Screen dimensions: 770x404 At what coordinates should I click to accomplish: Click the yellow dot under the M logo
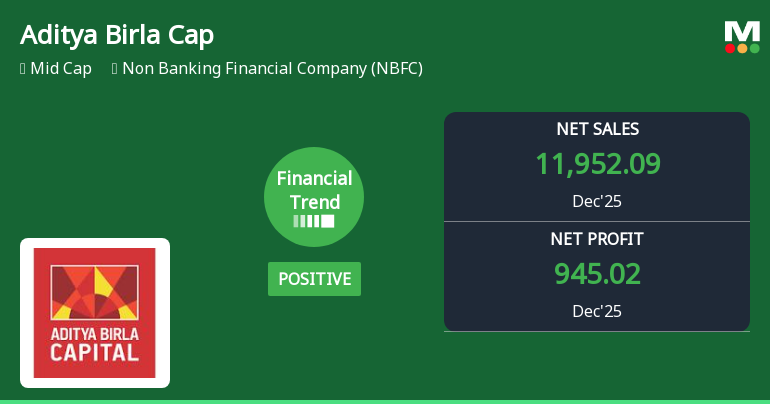click(x=742, y=48)
